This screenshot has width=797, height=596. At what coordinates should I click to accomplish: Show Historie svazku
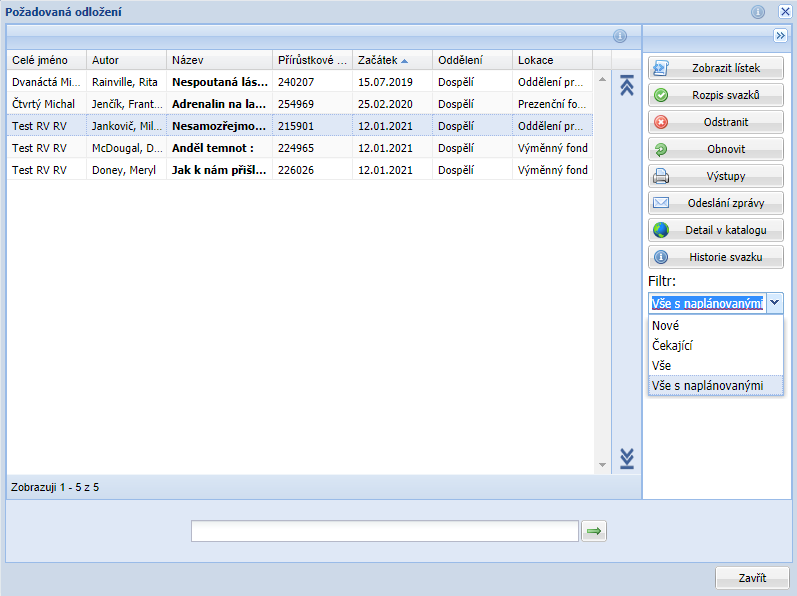(x=715, y=257)
